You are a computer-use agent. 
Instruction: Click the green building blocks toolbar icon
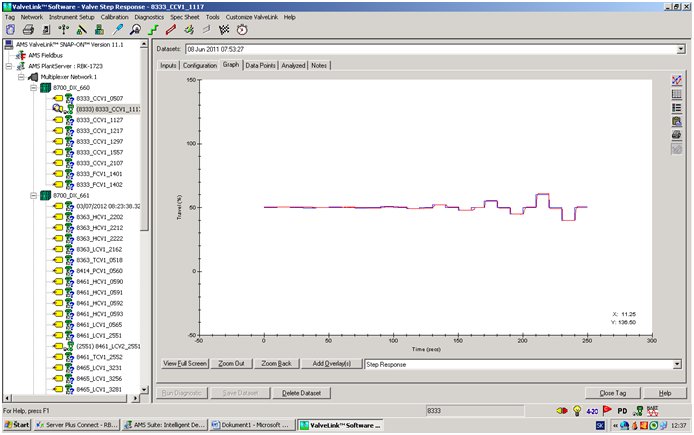click(100, 30)
